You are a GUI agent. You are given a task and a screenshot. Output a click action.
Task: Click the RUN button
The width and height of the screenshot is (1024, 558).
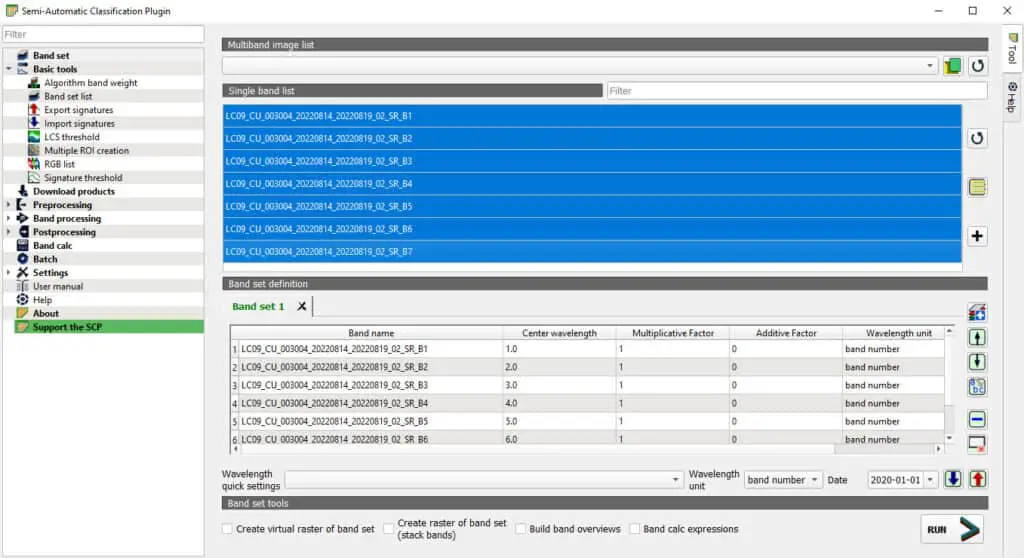tap(952, 529)
